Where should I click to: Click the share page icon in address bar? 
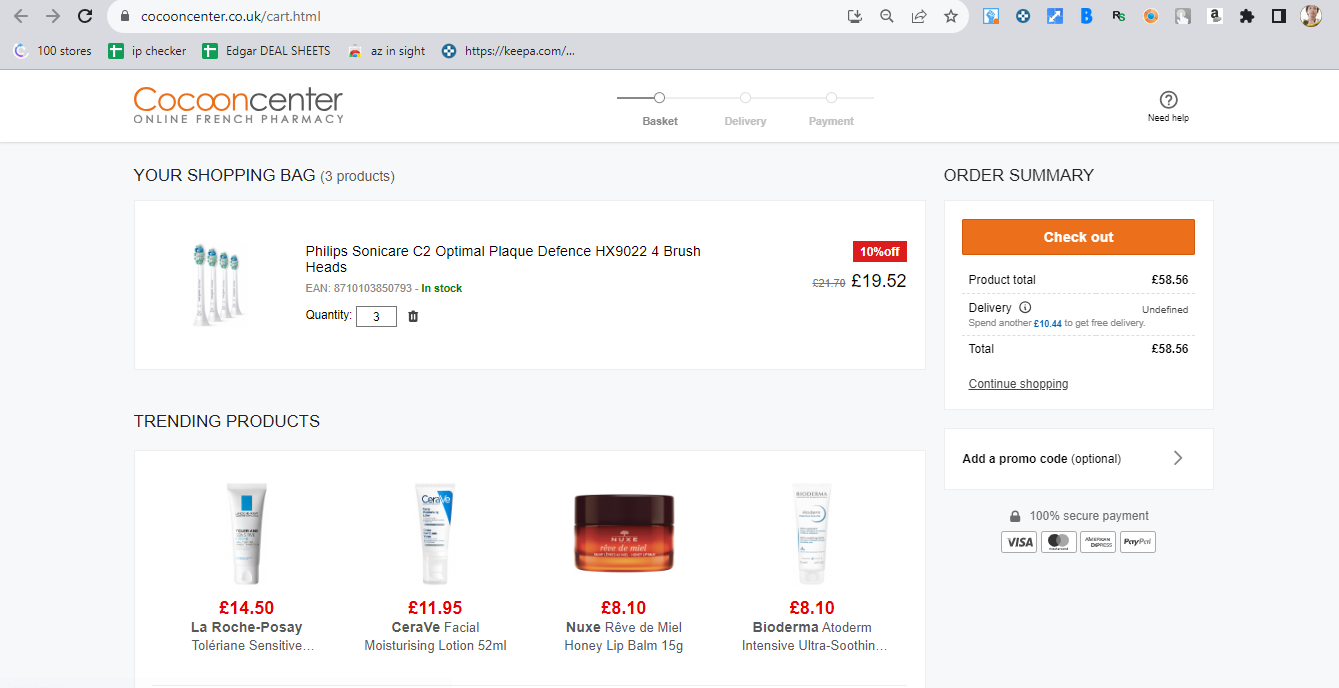coord(918,16)
